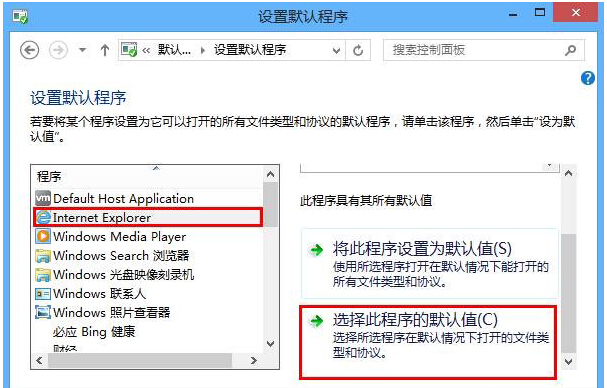Refresh the current page
Screen dimensions: 607x388
click(x=358, y=50)
